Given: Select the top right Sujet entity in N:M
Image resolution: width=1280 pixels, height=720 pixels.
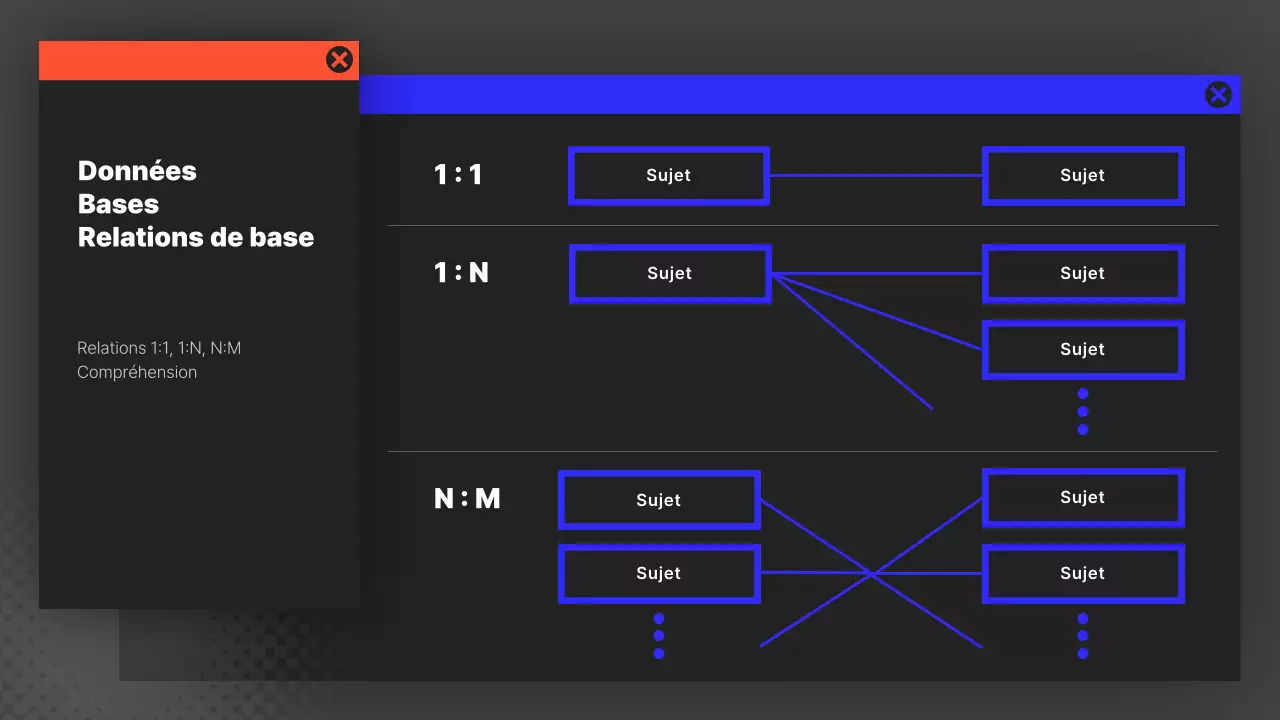Looking at the screenshot, I should (1083, 497).
